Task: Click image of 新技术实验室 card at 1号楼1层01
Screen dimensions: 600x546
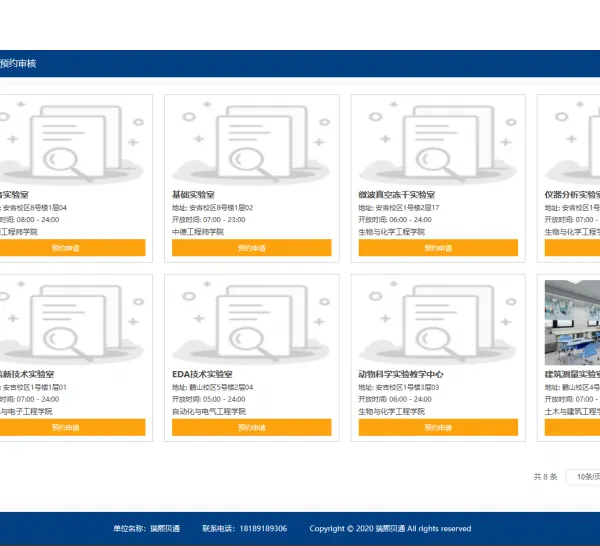Action: point(72,322)
